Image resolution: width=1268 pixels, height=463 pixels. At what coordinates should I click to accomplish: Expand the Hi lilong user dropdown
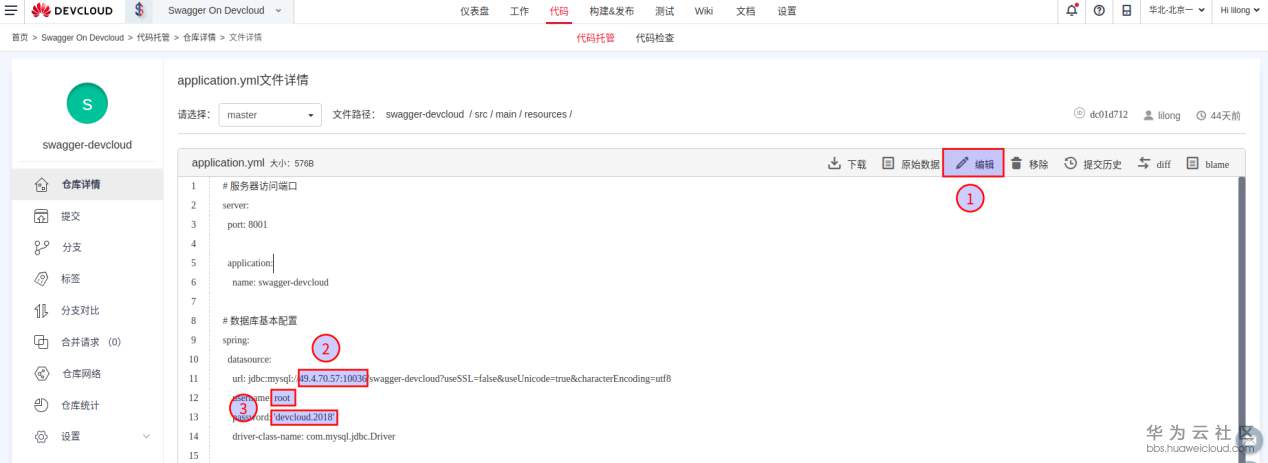click(1240, 10)
